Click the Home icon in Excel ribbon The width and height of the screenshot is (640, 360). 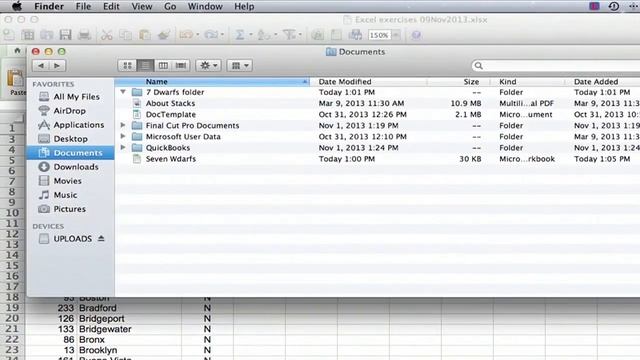coord(17,51)
